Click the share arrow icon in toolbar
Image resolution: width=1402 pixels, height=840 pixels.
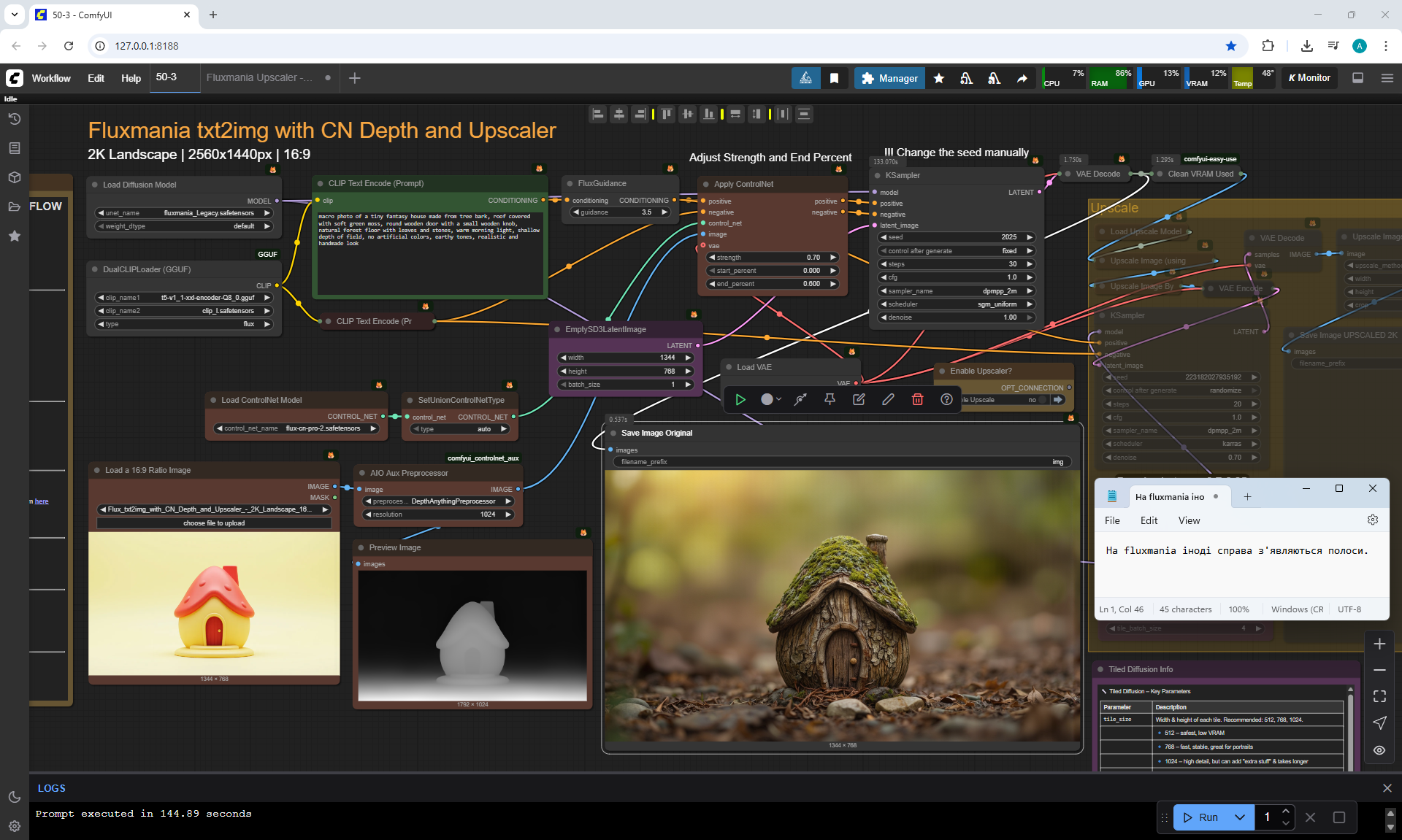click(x=1022, y=78)
